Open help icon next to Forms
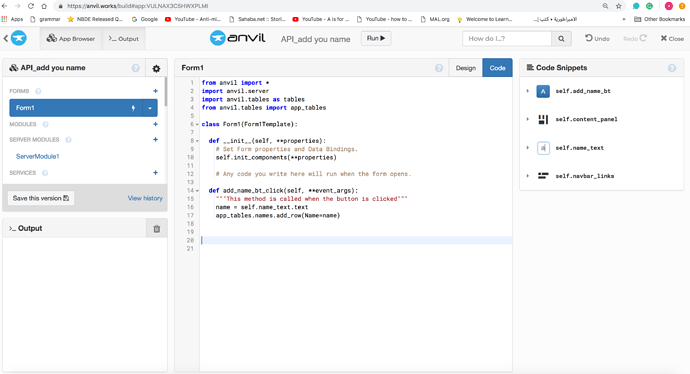690x374 pixels. pos(38,91)
